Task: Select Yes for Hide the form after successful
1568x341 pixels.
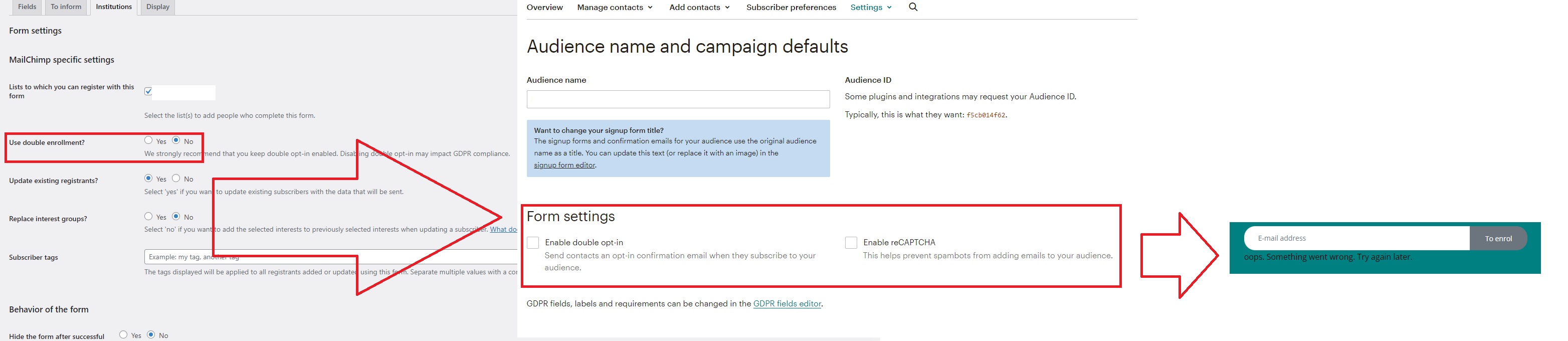Action: [123, 334]
